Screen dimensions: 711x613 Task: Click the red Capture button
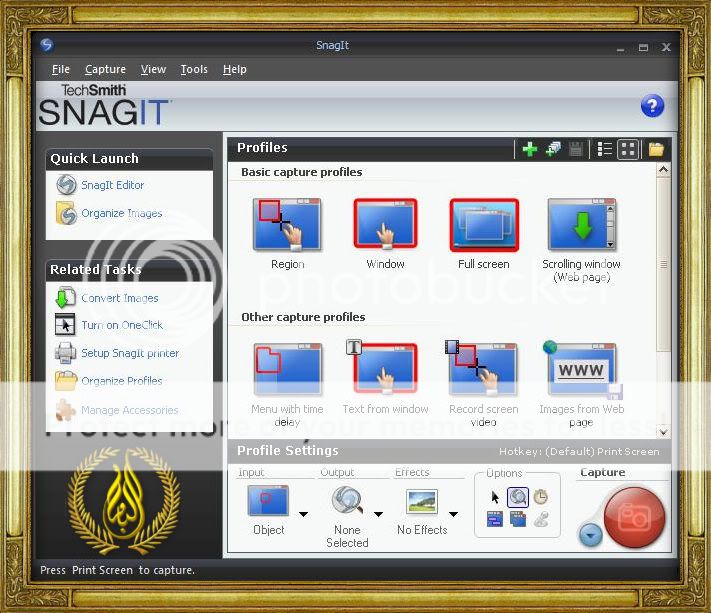pyautogui.click(x=635, y=517)
